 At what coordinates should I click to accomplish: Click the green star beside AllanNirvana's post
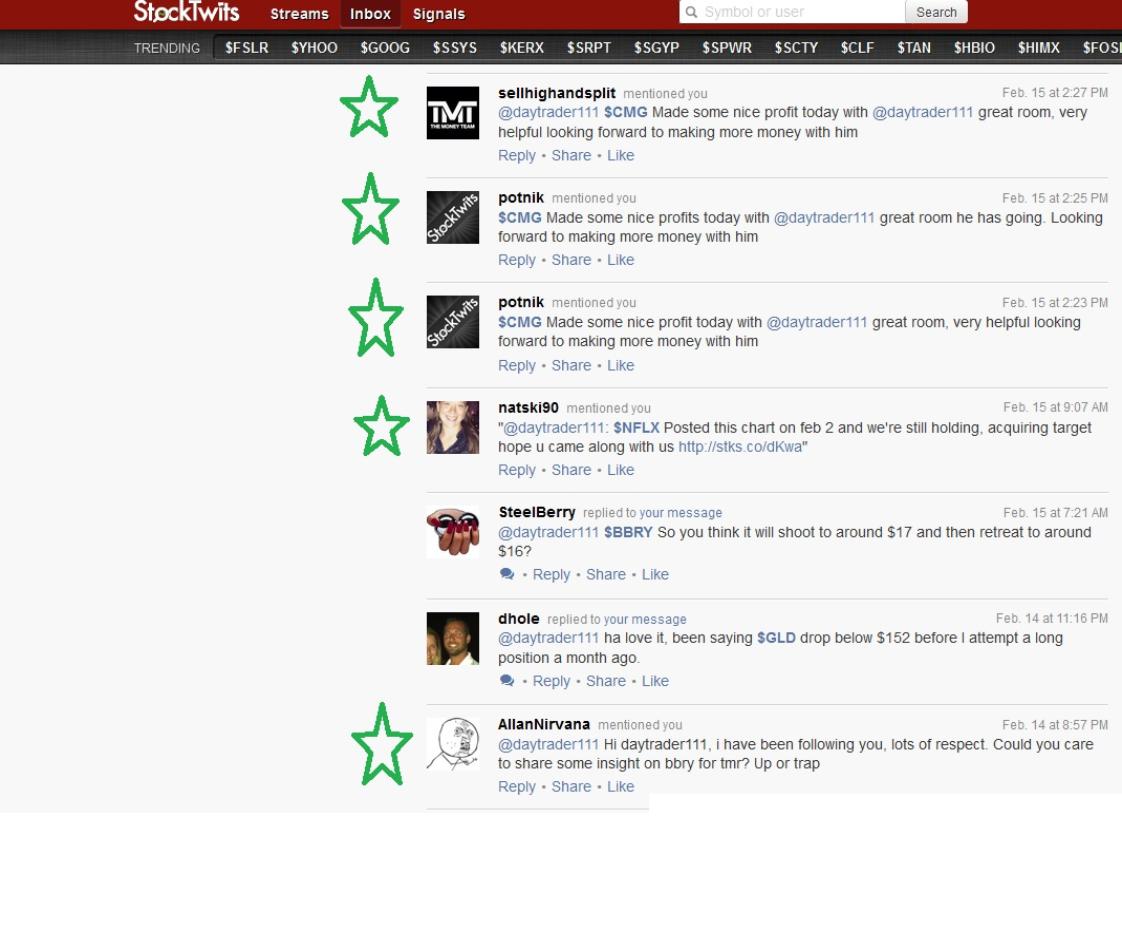(381, 744)
